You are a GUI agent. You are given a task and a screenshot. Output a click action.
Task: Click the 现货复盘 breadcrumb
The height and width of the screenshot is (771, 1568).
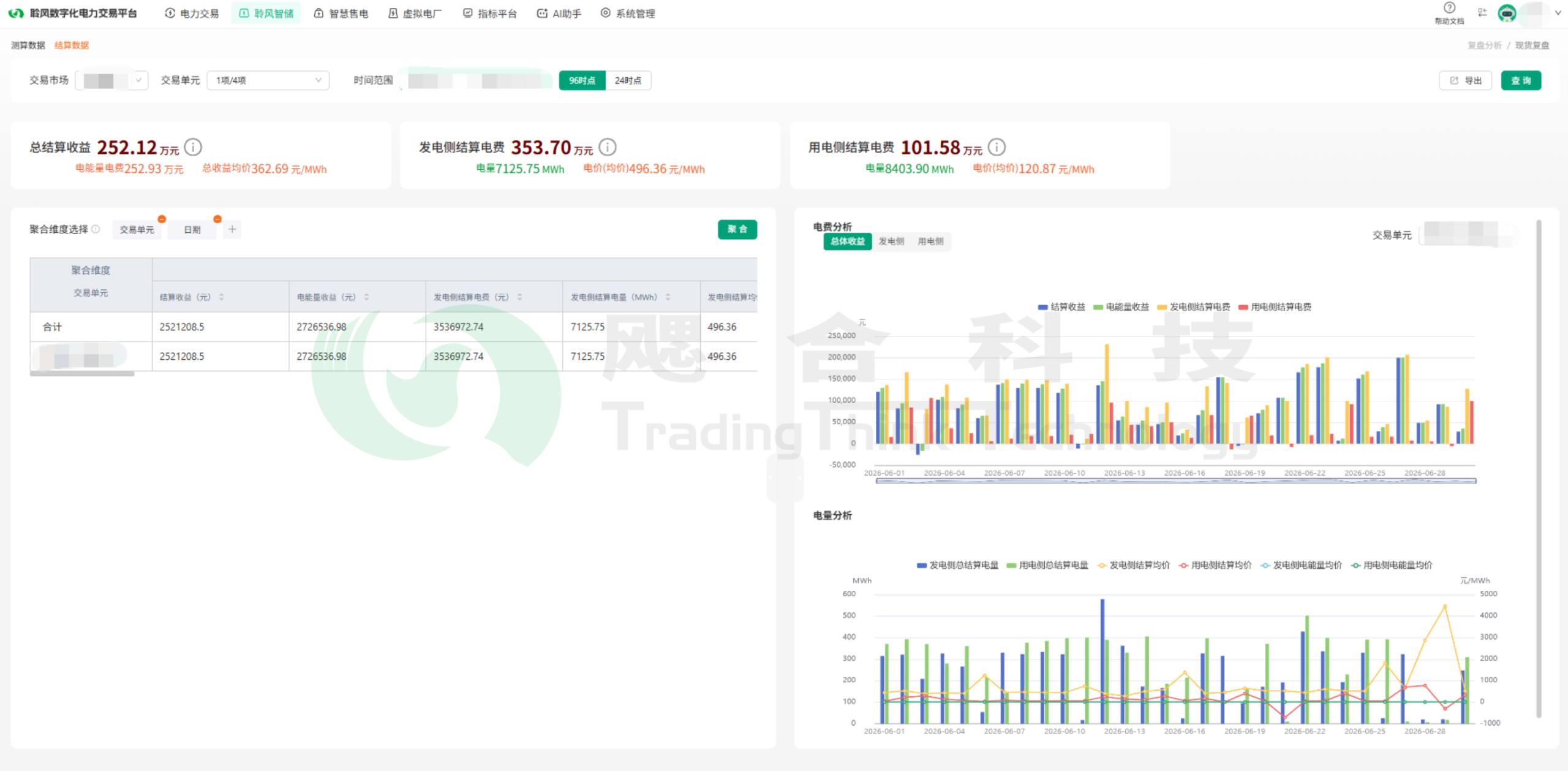(1532, 45)
